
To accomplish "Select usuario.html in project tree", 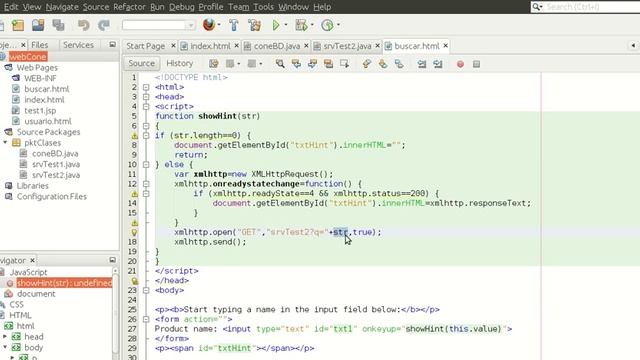I will [x=47, y=121].
